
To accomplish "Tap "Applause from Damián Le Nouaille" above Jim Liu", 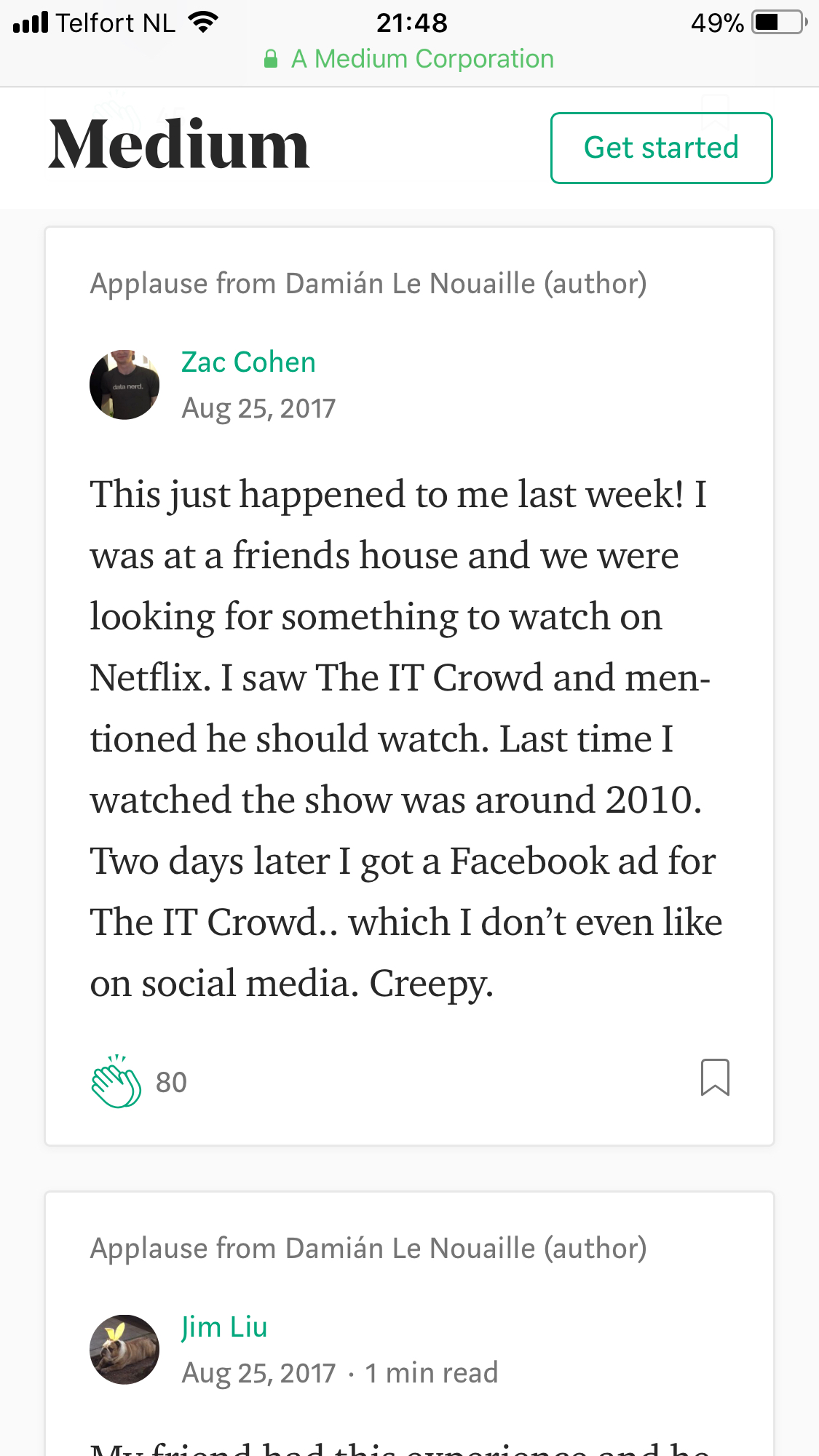I will pyautogui.click(x=368, y=1249).
